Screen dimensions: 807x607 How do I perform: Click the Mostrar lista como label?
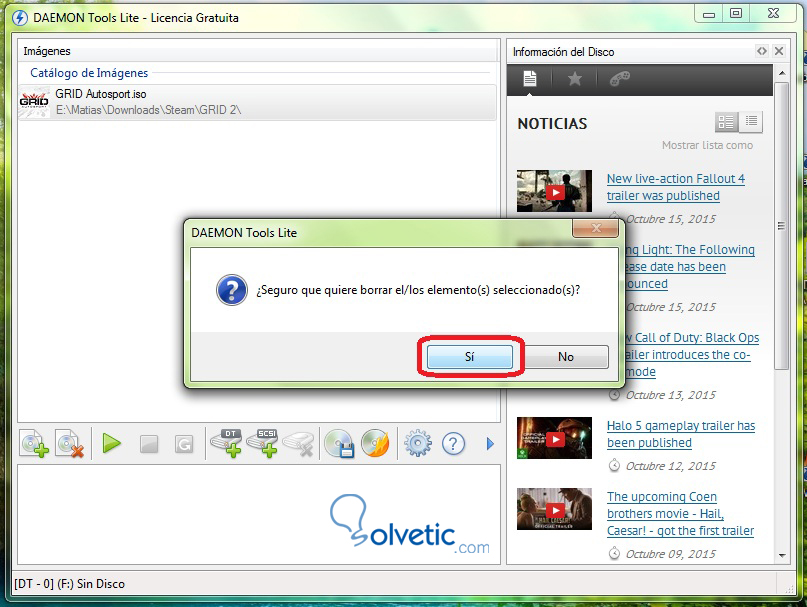[x=707, y=145]
